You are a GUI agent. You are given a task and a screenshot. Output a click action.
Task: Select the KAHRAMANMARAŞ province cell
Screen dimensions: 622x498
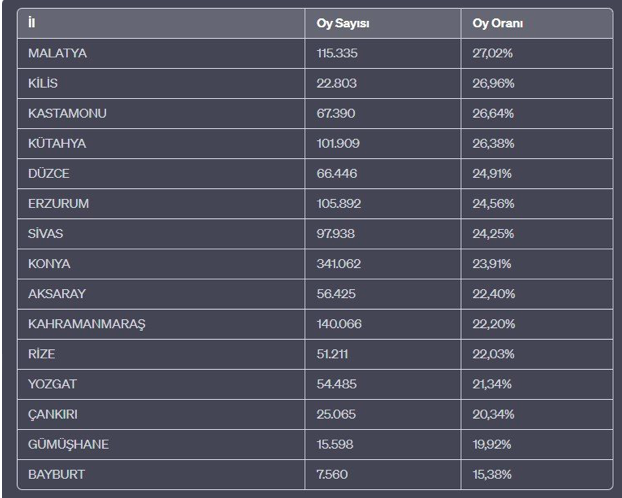point(86,324)
